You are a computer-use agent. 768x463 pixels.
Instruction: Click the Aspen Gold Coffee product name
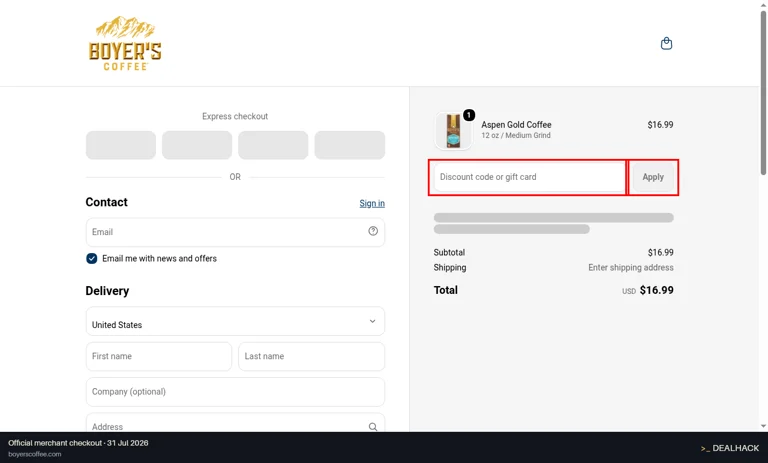coord(516,125)
